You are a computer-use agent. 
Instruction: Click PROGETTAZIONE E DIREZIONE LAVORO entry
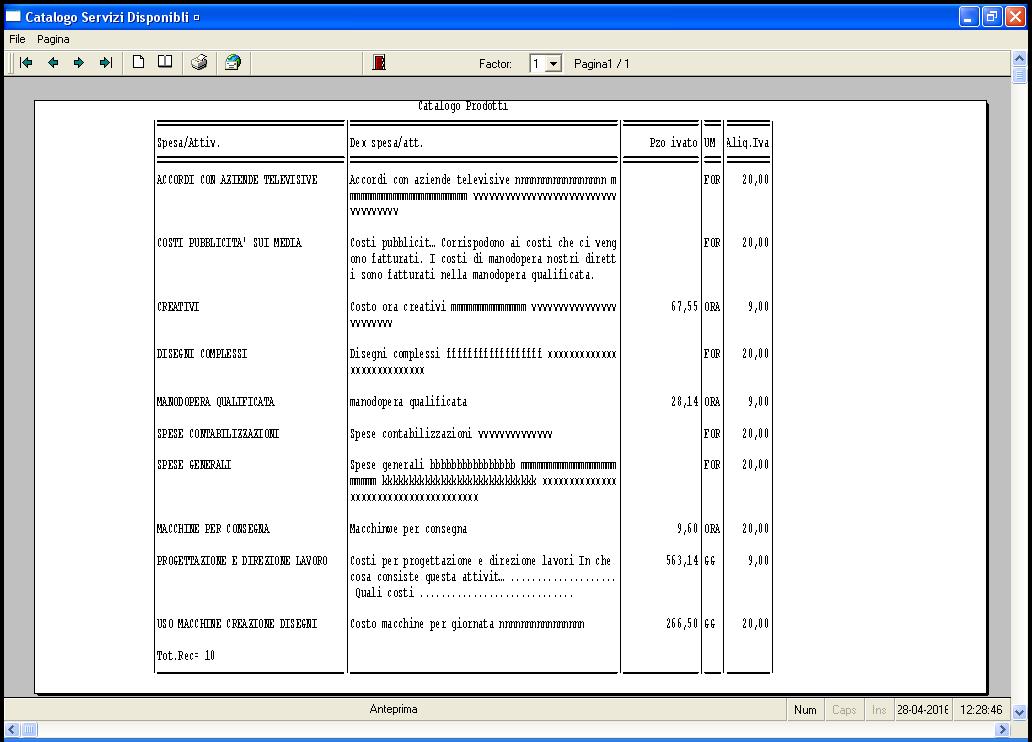tap(242, 561)
